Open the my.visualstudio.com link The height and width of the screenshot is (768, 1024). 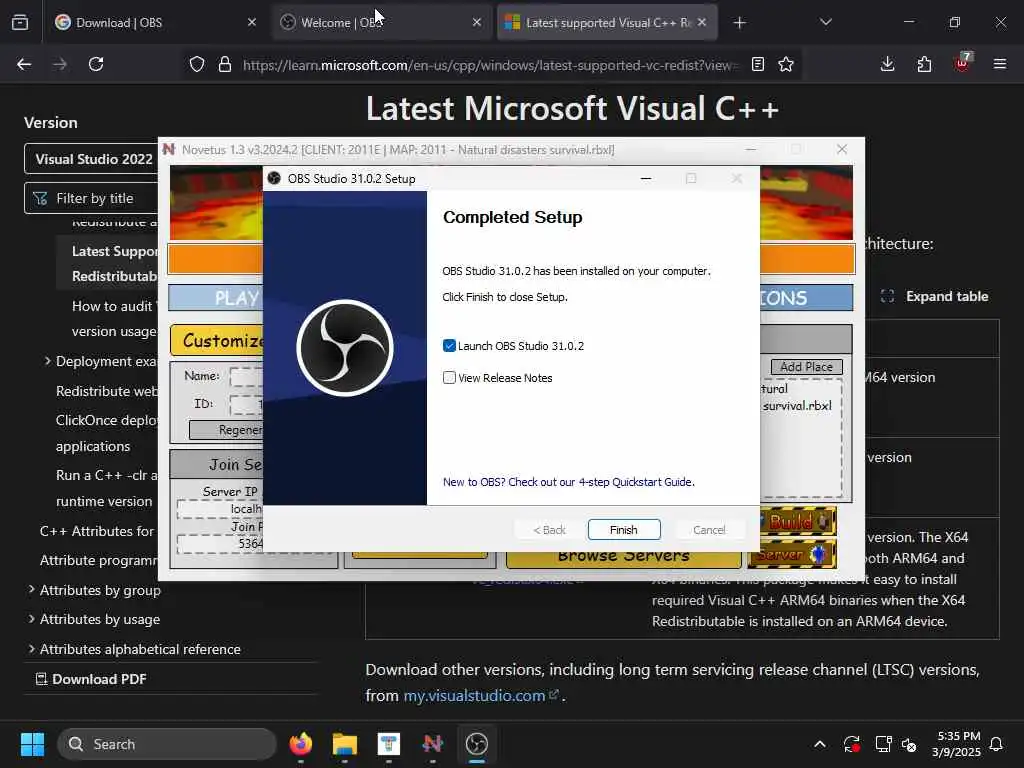click(481, 696)
